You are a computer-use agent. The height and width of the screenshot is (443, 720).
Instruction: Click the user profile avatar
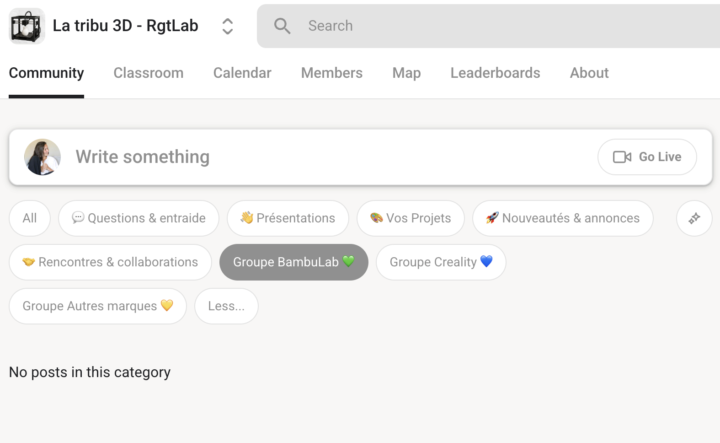42,157
